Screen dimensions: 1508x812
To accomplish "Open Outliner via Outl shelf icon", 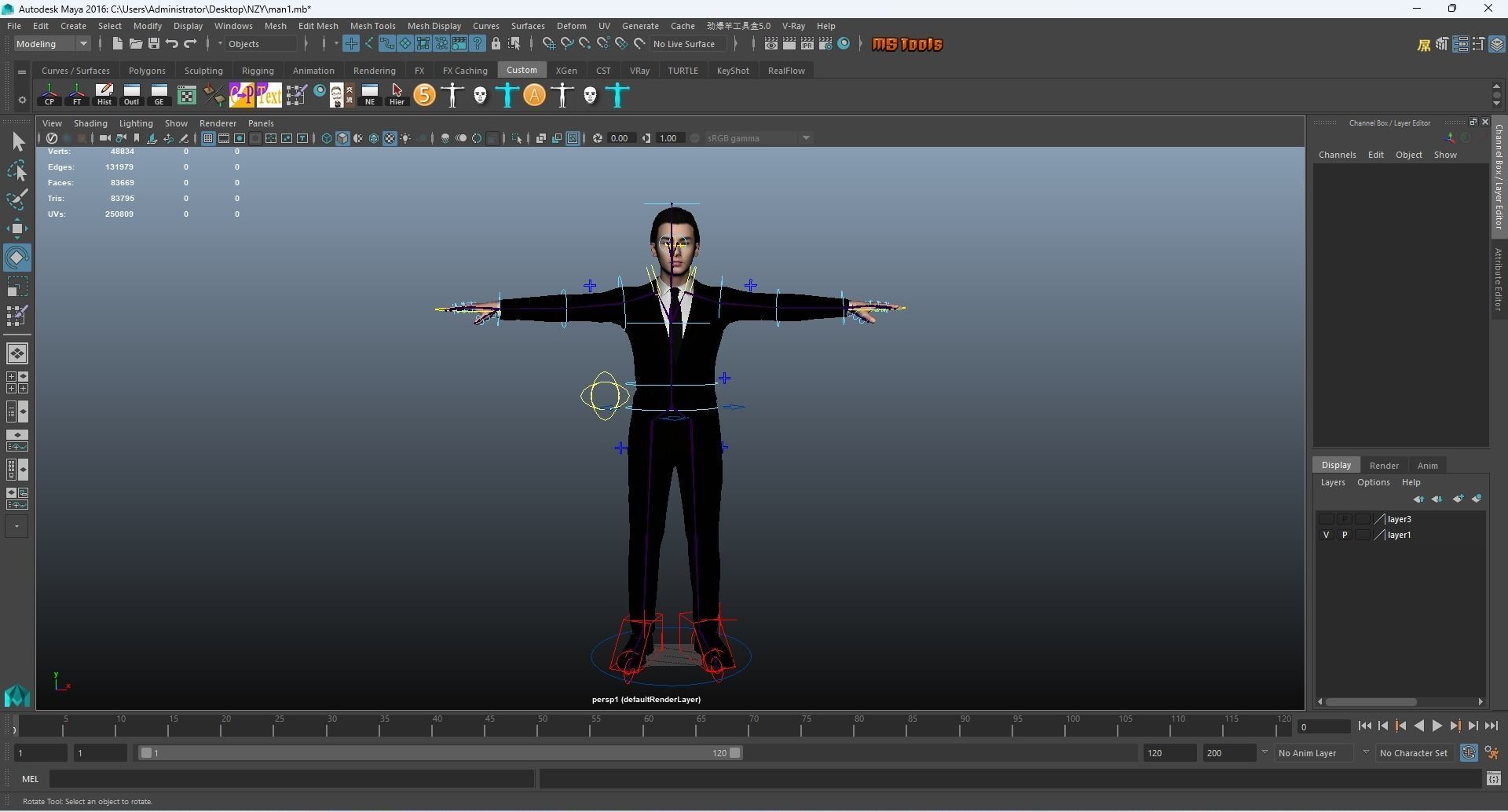I will tap(131, 95).
